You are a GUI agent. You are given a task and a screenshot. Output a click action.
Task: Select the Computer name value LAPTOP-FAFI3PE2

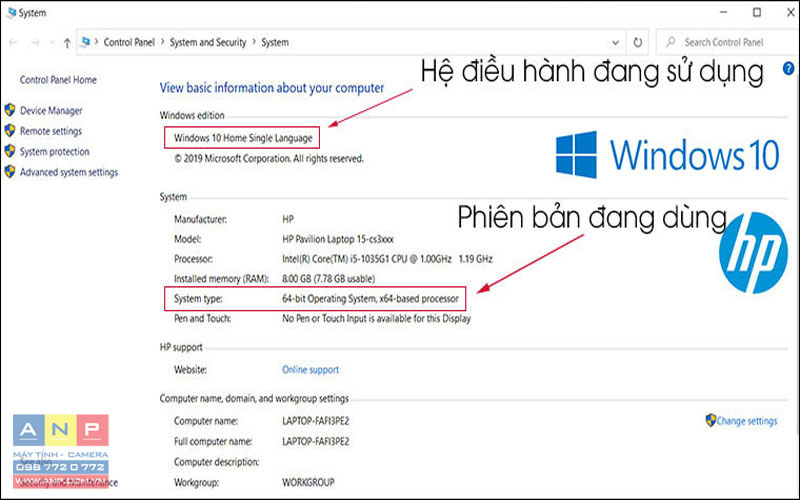[x=316, y=421]
